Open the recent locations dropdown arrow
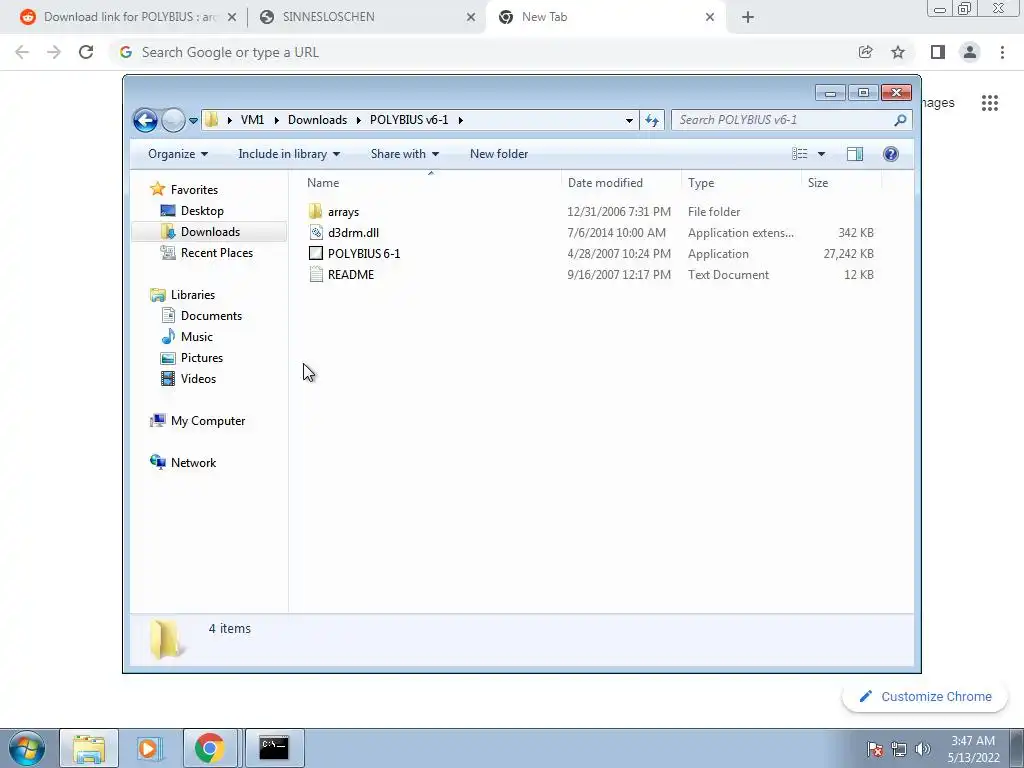Viewport: 1024px width, 768px height. coord(193,121)
